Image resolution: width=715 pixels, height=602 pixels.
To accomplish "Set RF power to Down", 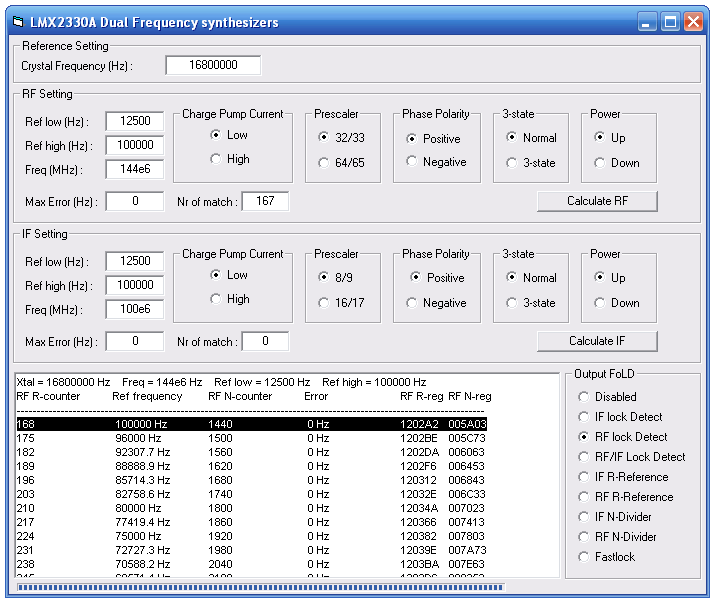I will [617, 163].
